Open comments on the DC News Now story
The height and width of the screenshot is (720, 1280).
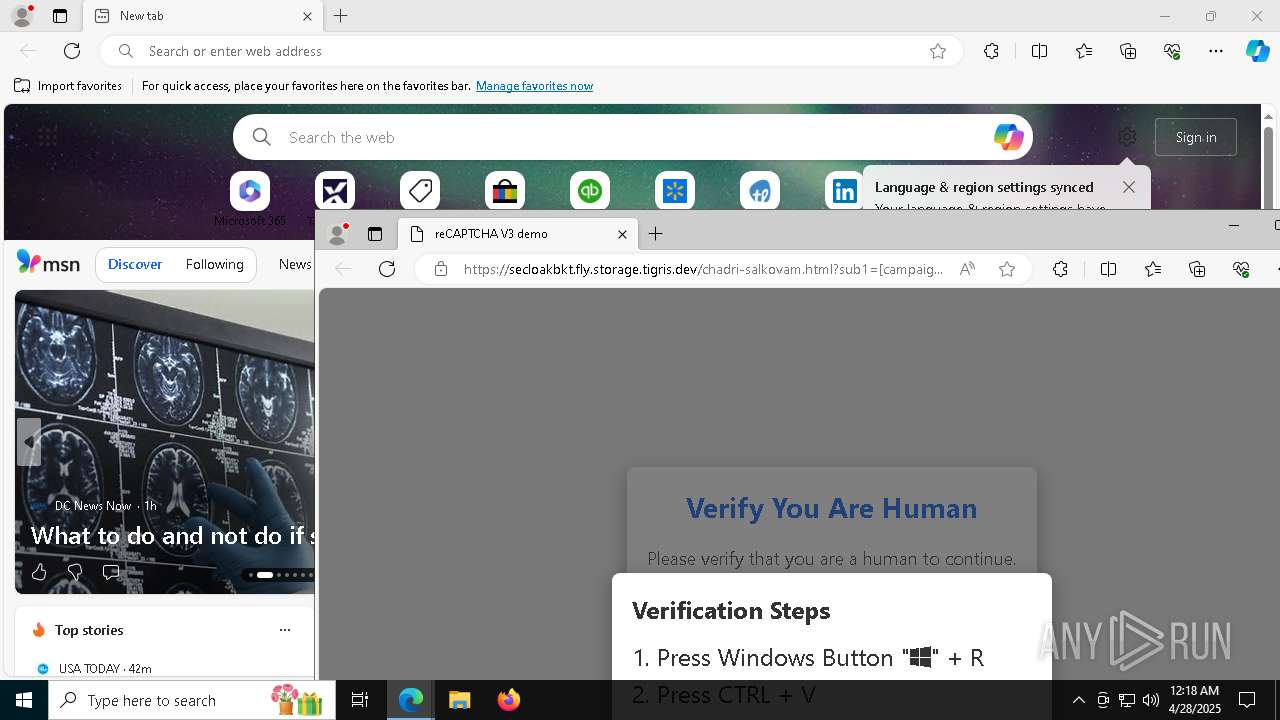(111, 572)
